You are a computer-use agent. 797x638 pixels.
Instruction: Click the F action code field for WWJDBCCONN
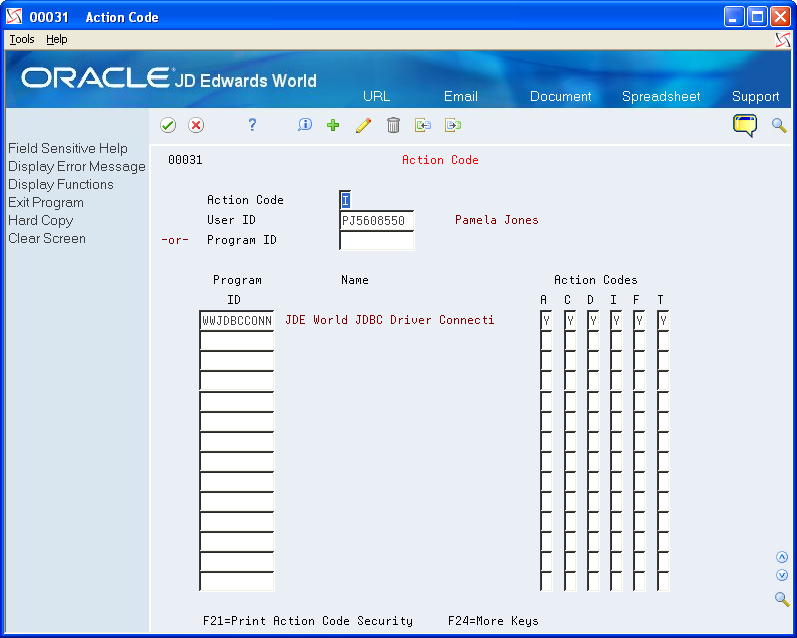pos(639,320)
